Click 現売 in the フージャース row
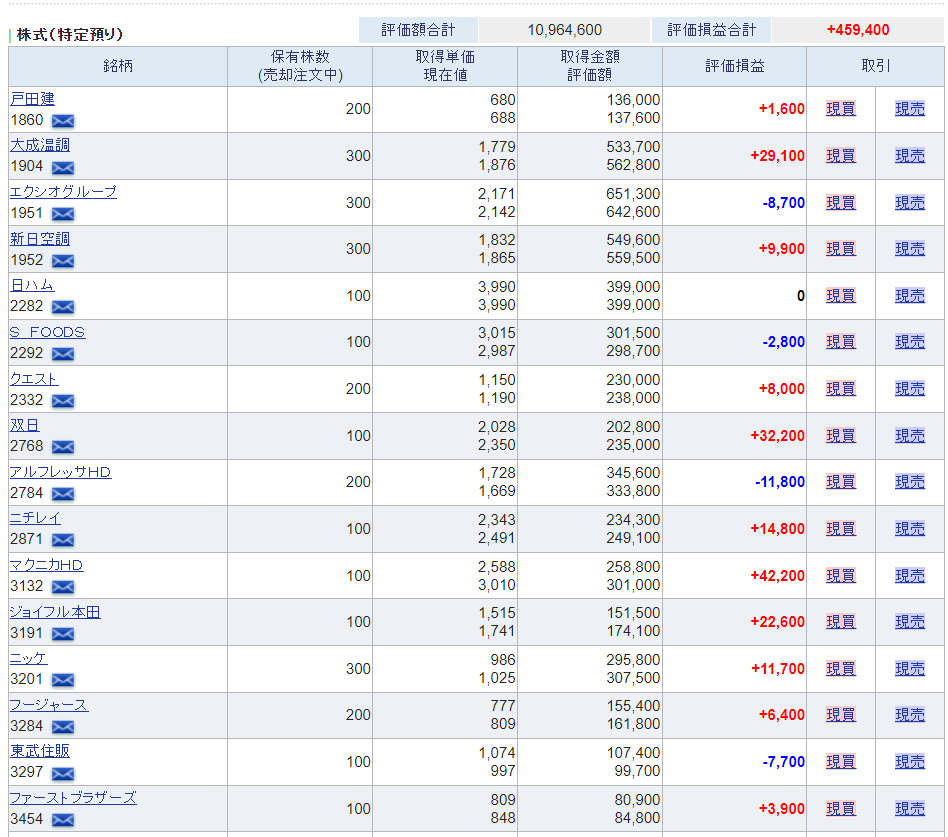The height and width of the screenshot is (837, 948). (x=910, y=715)
